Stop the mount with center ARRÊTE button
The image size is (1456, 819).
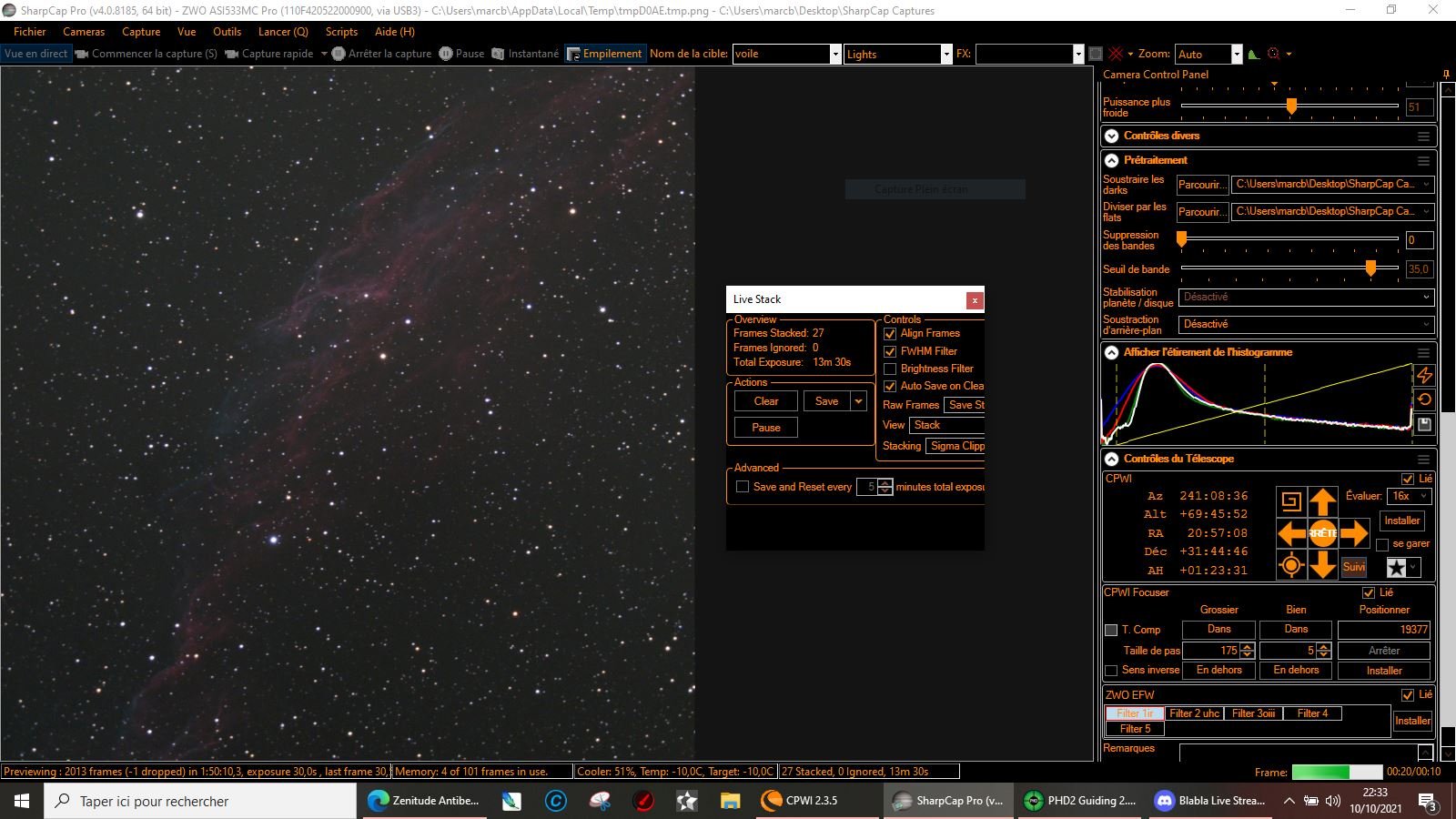pos(1322,533)
